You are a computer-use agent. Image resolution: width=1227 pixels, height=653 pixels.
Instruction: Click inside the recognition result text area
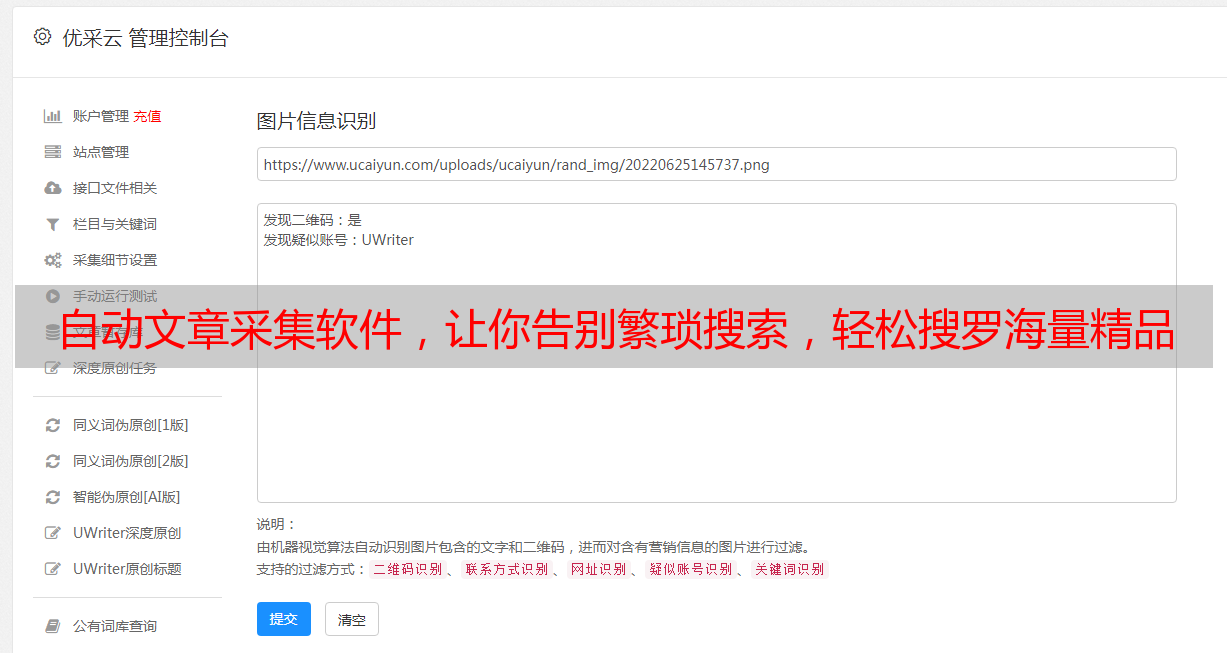click(716, 353)
